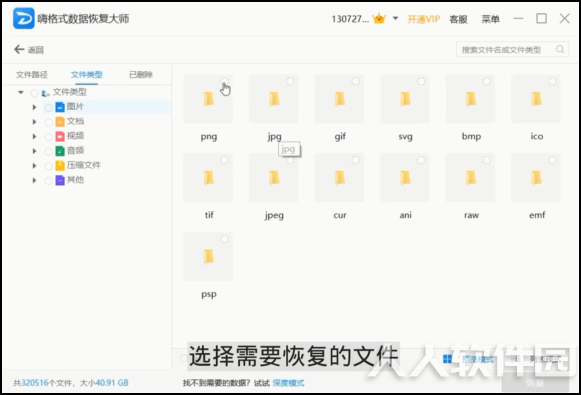Select the tif folder radio circle
Image resolution: width=581 pixels, height=395 pixels.
(x=224, y=160)
